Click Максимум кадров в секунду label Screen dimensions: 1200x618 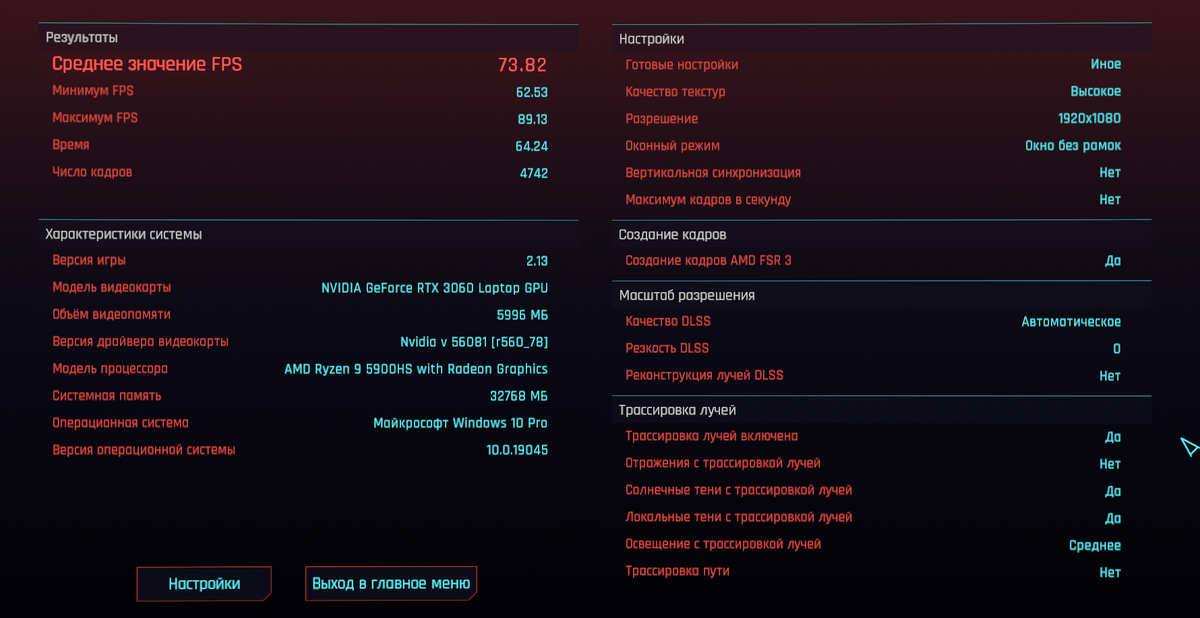point(708,199)
